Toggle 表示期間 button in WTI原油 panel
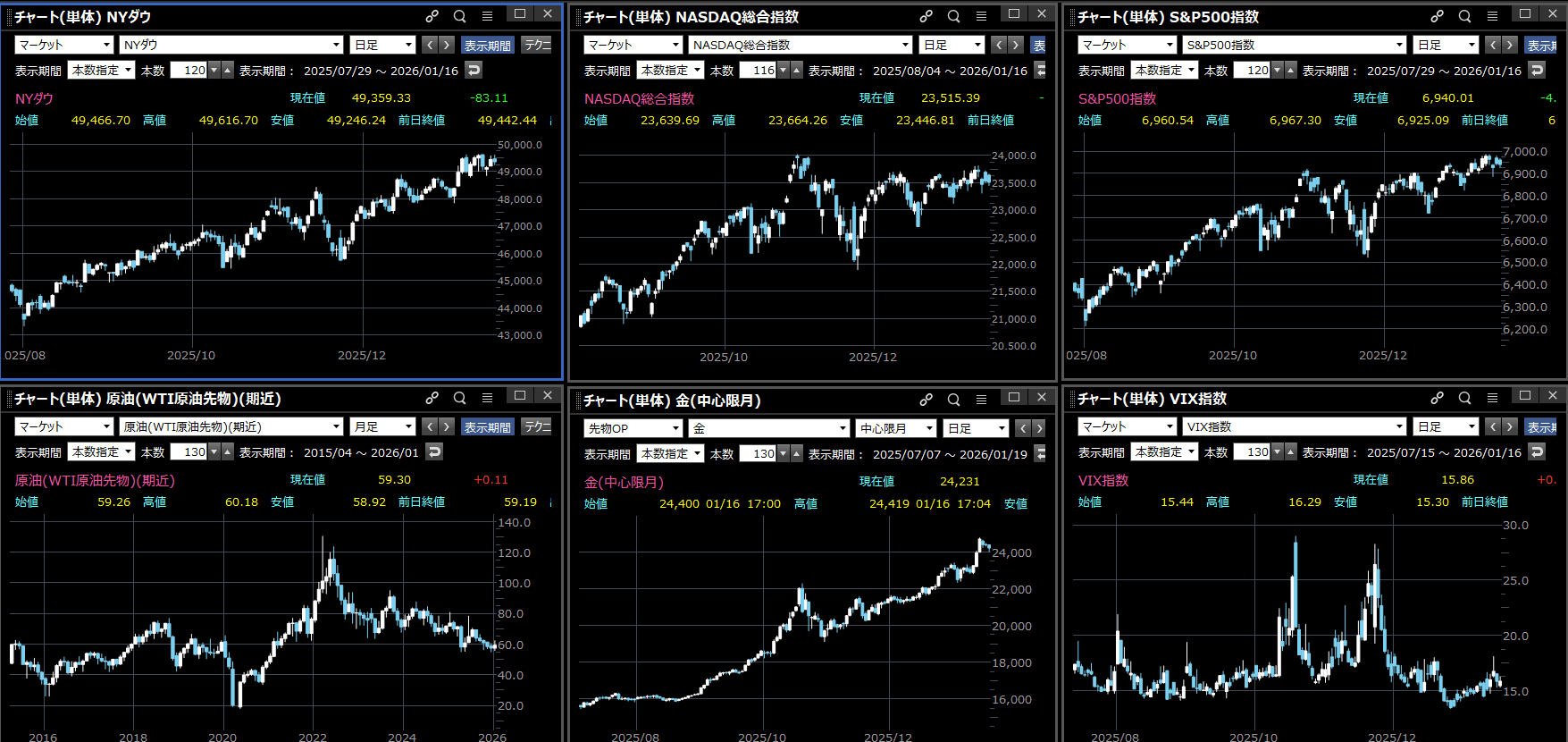Viewport: 1568px width, 742px height. 487,426
